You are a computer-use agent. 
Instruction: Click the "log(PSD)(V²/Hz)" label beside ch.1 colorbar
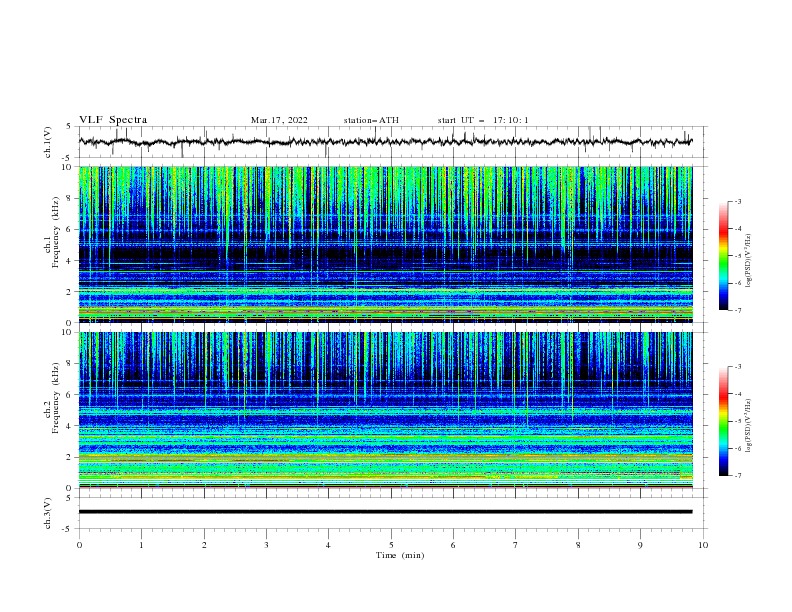(x=748, y=261)
